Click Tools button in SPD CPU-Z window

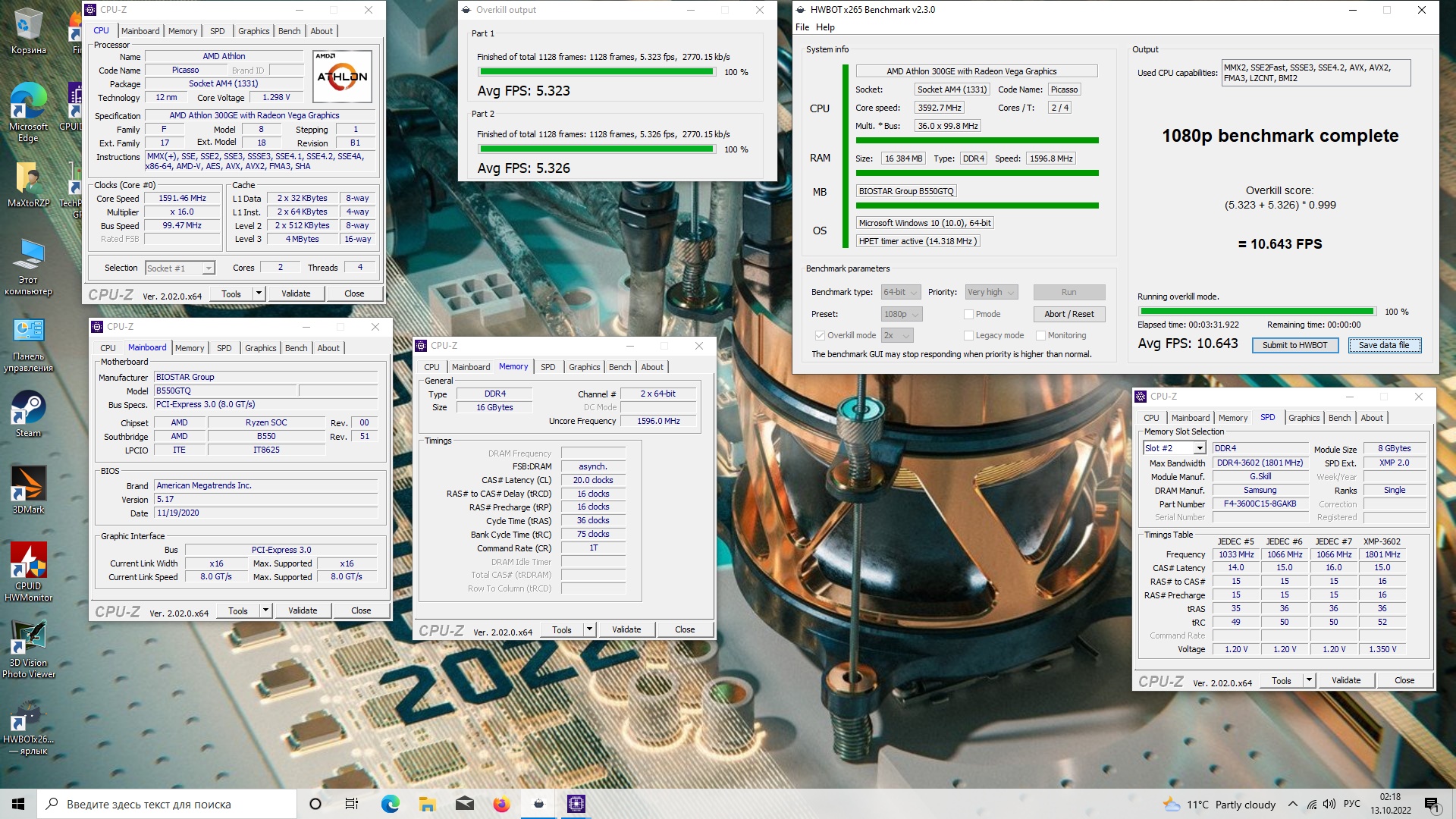coord(1282,680)
